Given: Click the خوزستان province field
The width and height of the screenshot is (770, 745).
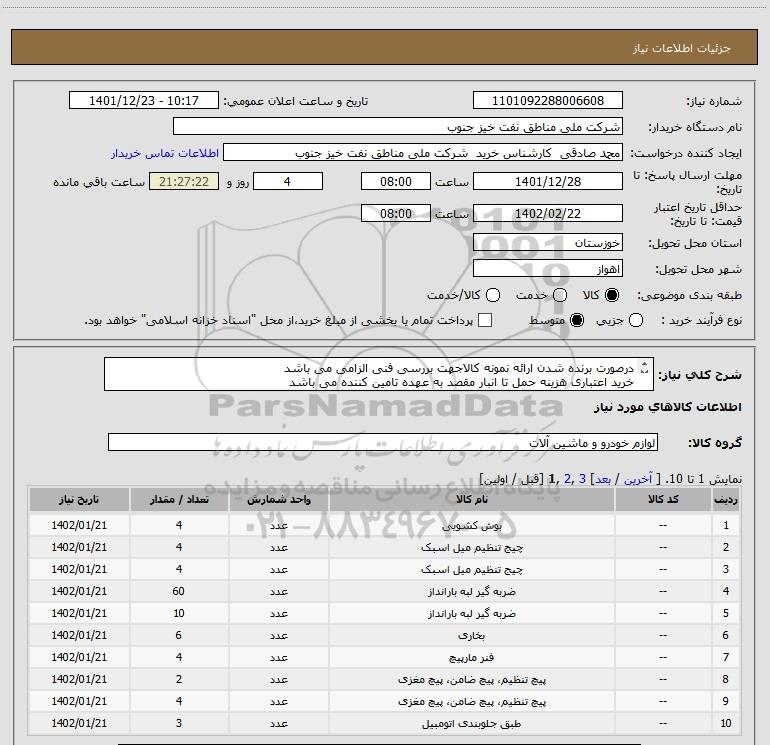Looking at the screenshot, I should coord(548,243).
